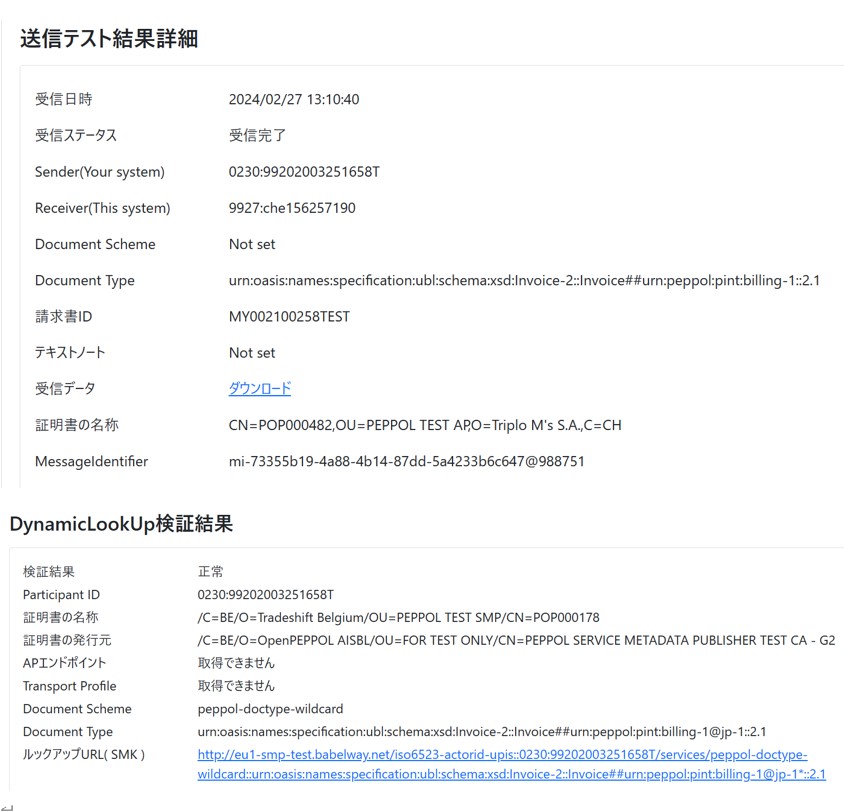Click the Participant ID value in lookup results
The width and height of the screenshot is (844, 811).
(x=265, y=595)
